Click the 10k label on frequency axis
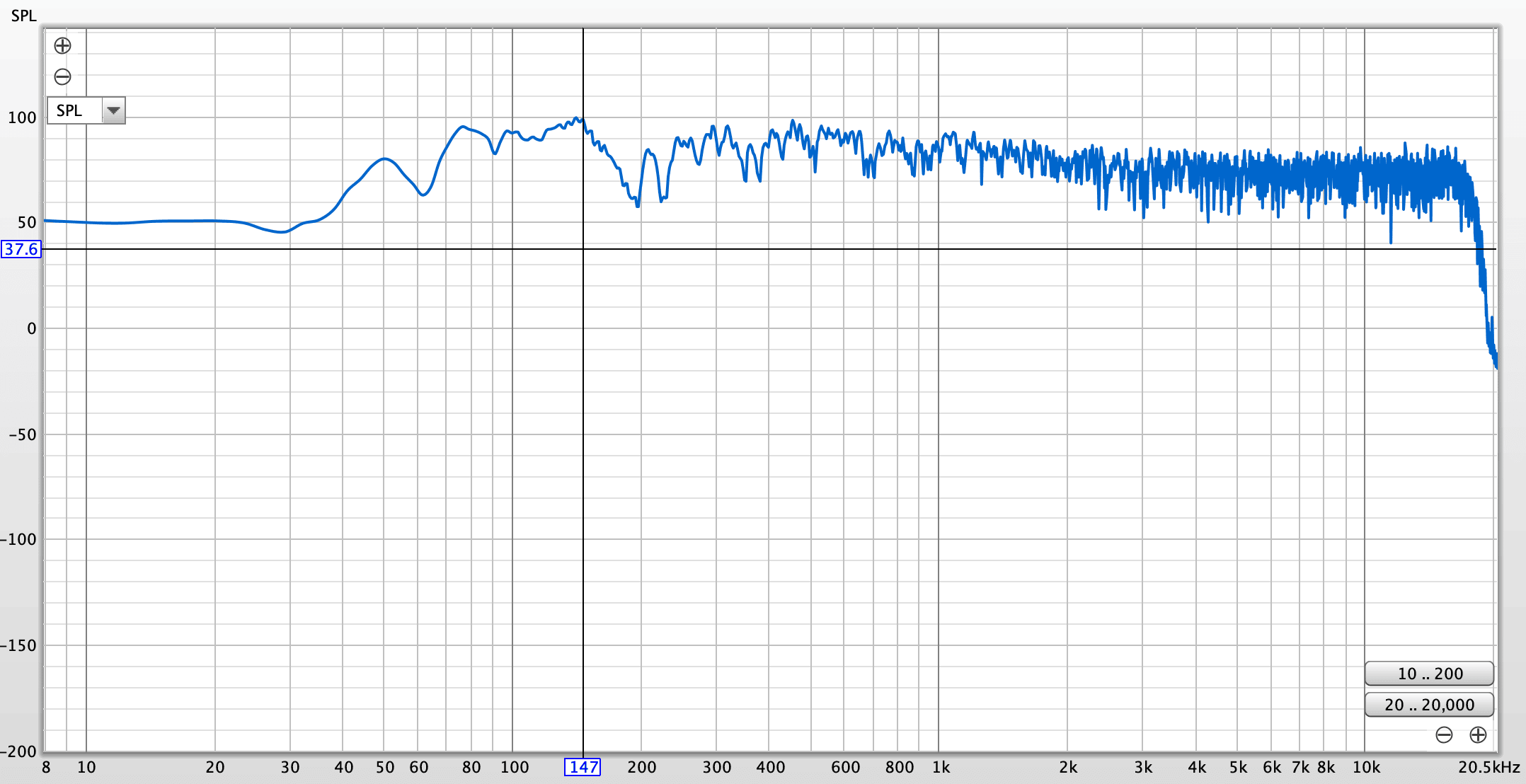This screenshot has width=1526, height=784. (1366, 767)
